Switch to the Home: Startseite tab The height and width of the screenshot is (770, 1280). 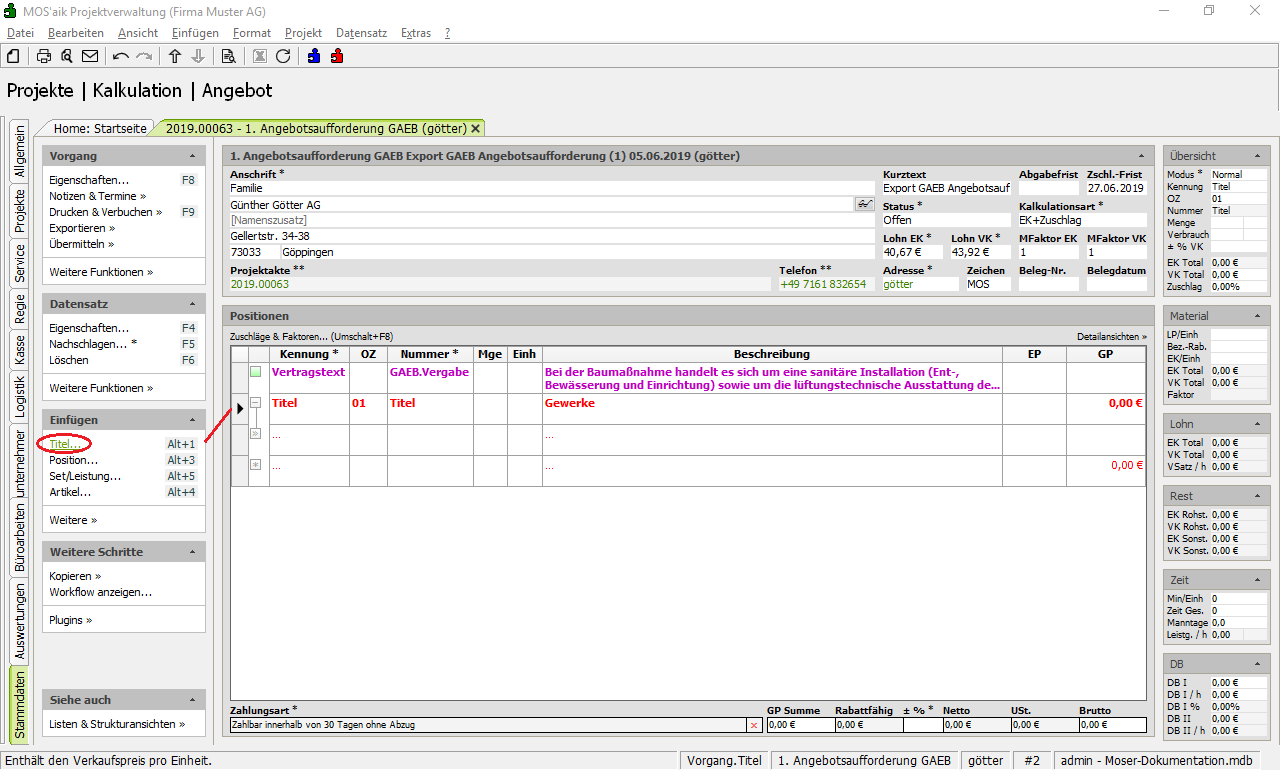click(x=100, y=128)
